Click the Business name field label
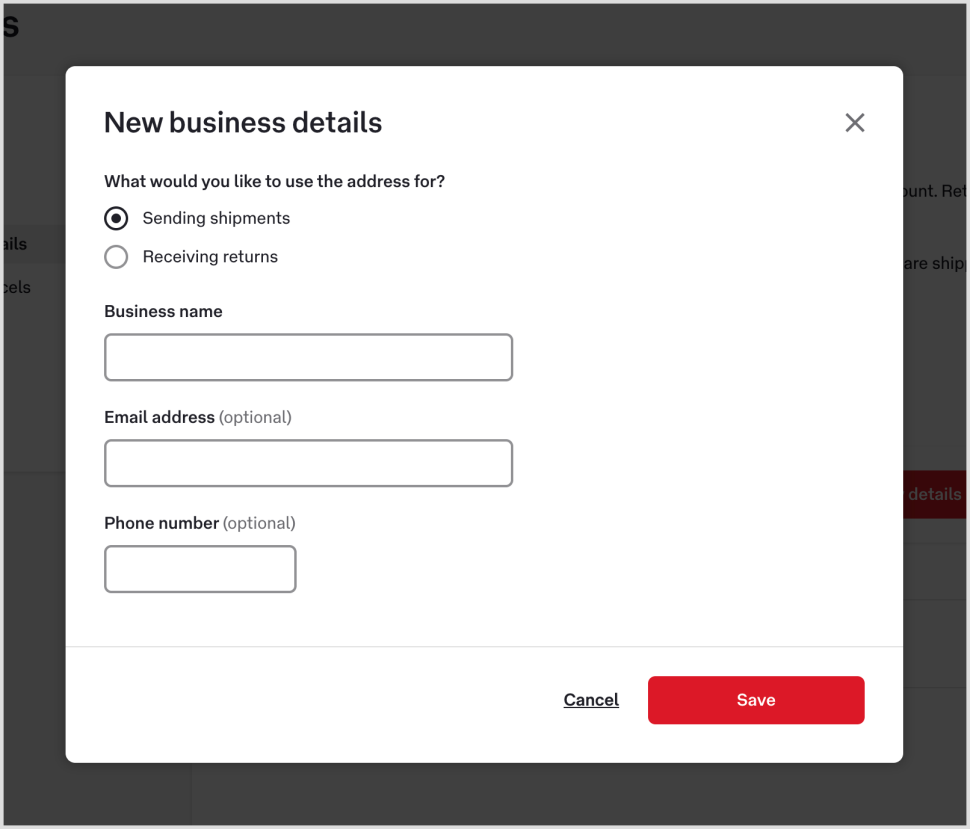The width and height of the screenshot is (970, 829). pyautogui.click(x=163, y=311)
